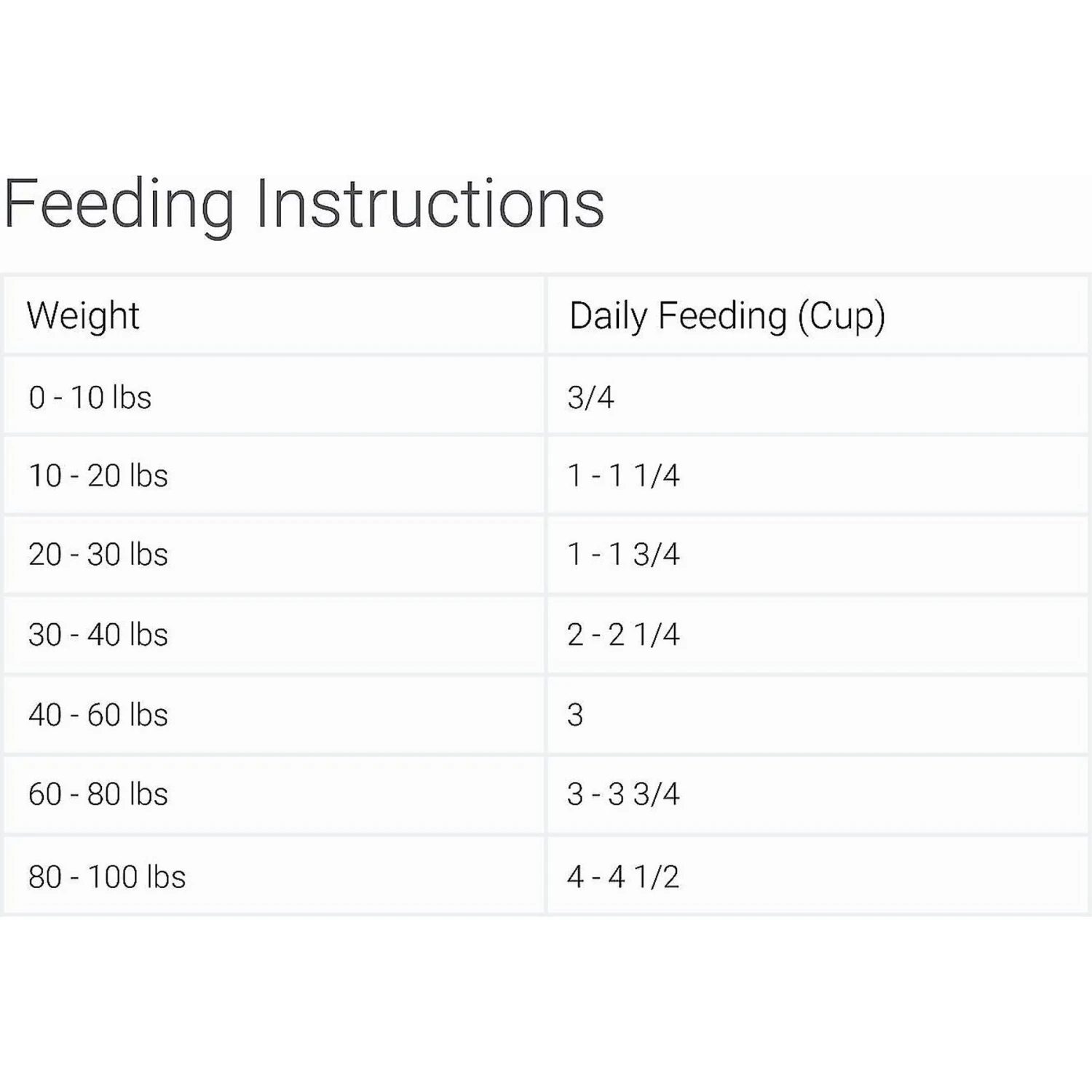Screen dimensions: 1092x1092
Task: Select the 60 - 80 lbs weight cell
Action: click(98, 794)
